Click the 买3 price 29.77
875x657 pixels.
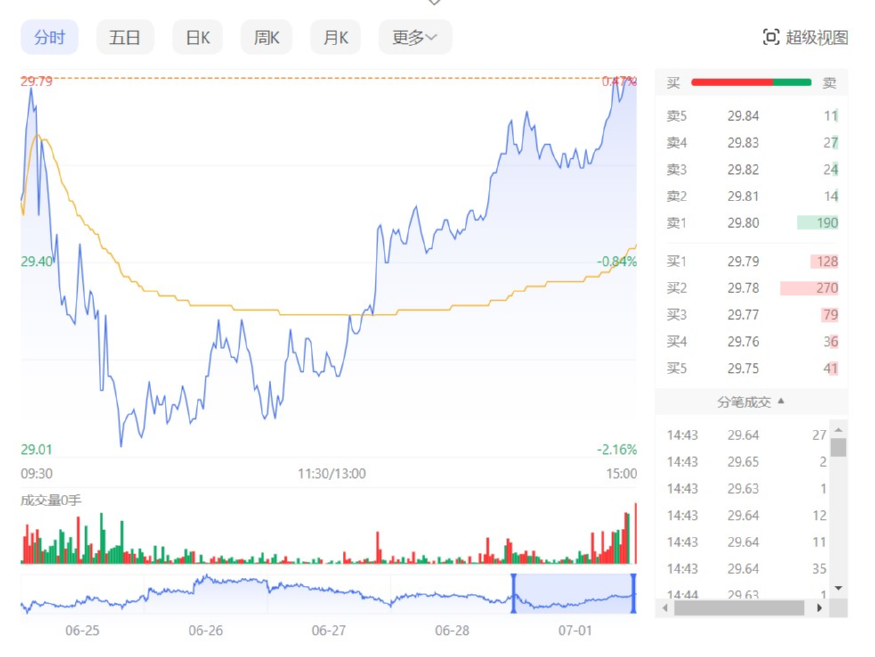tap(743, 315)
